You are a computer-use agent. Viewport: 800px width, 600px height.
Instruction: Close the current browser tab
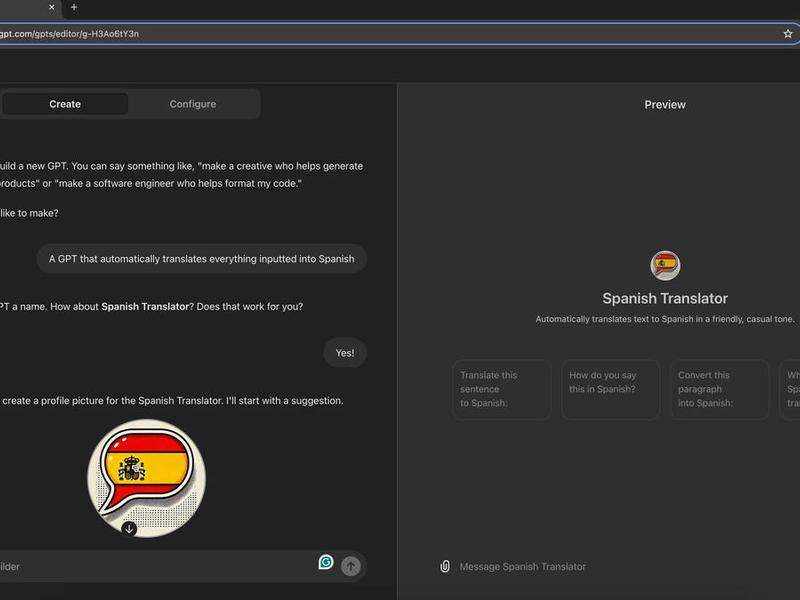(52, 7)
